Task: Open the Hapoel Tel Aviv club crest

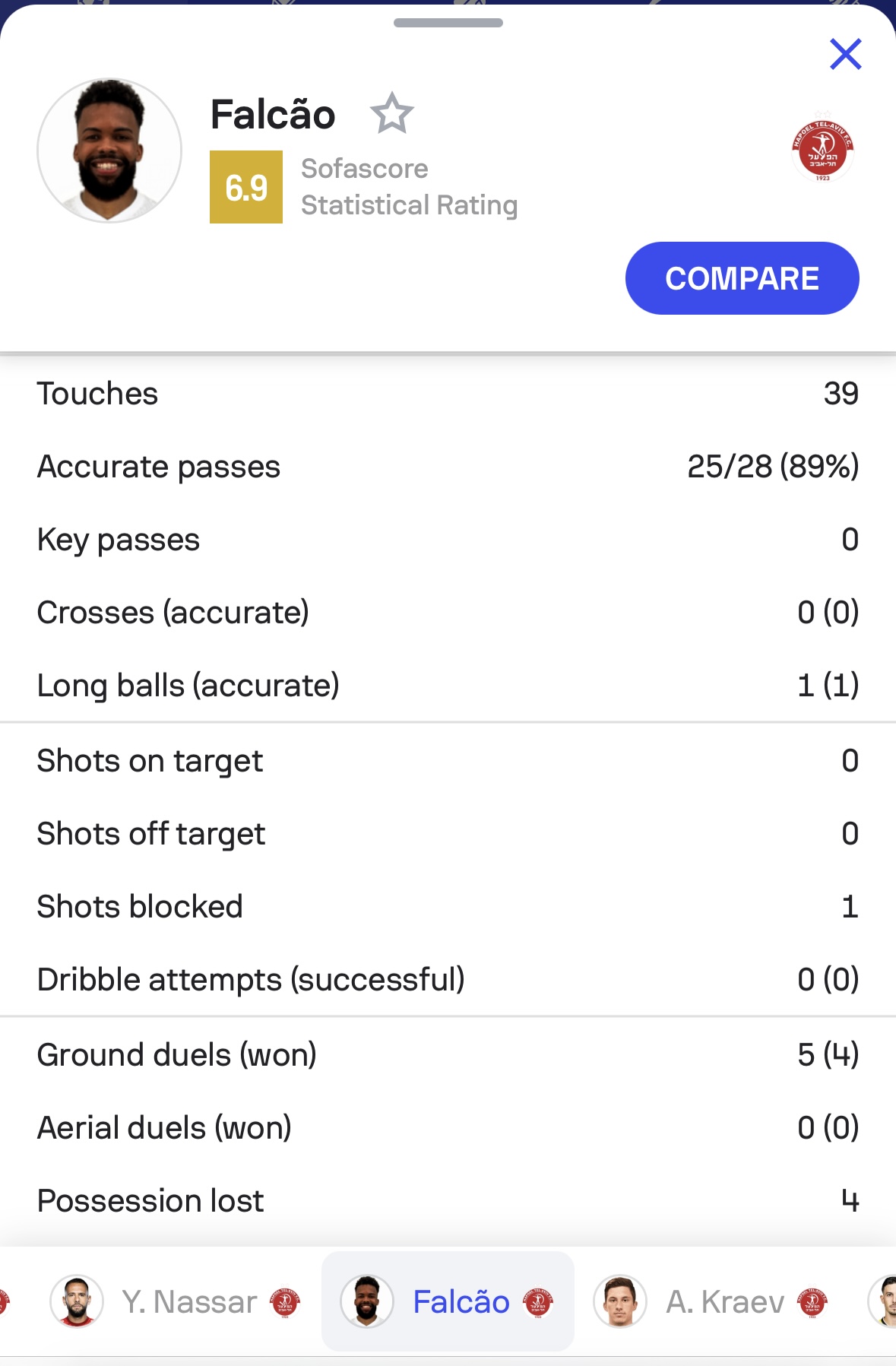Action: [823, 151]
